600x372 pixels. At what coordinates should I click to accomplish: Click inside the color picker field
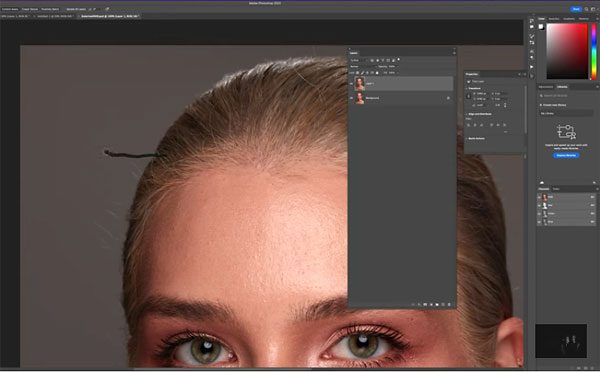[x=567, y=51]
